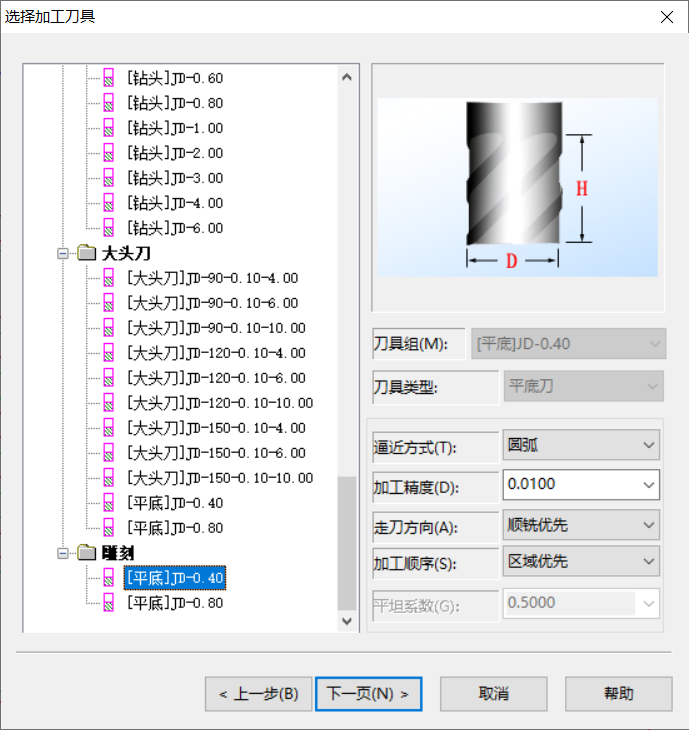Click icon beside [大头刀]JD-120-0.10-4.00
The width and height of the screenshot is (689, 730).
click(x=108, y=353)
